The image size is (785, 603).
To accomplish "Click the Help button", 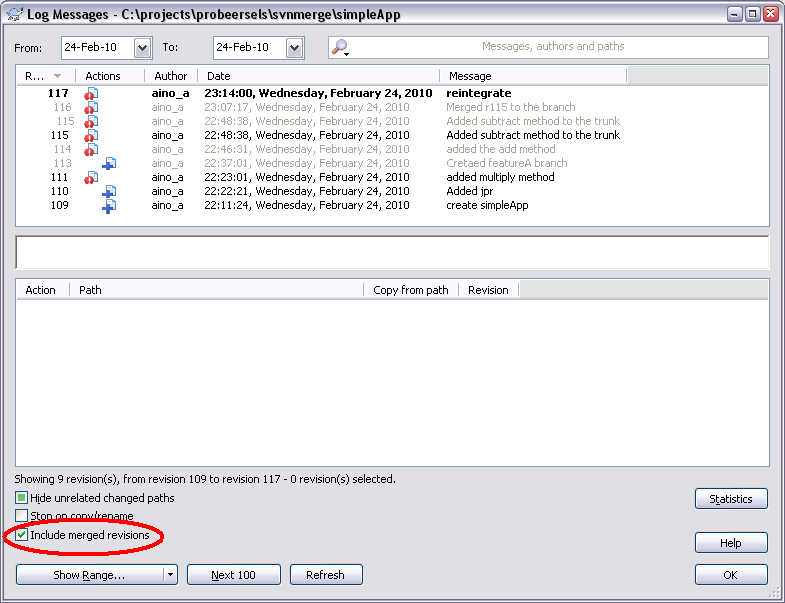I will [731, 543].
